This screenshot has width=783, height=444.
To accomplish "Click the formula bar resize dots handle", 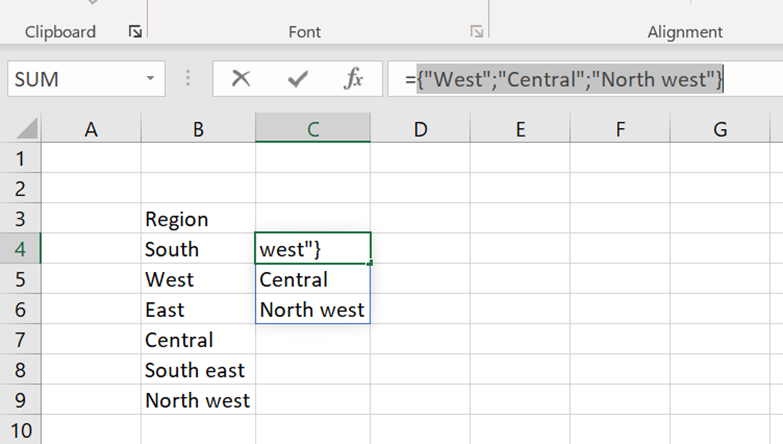I will click(188, 79).
